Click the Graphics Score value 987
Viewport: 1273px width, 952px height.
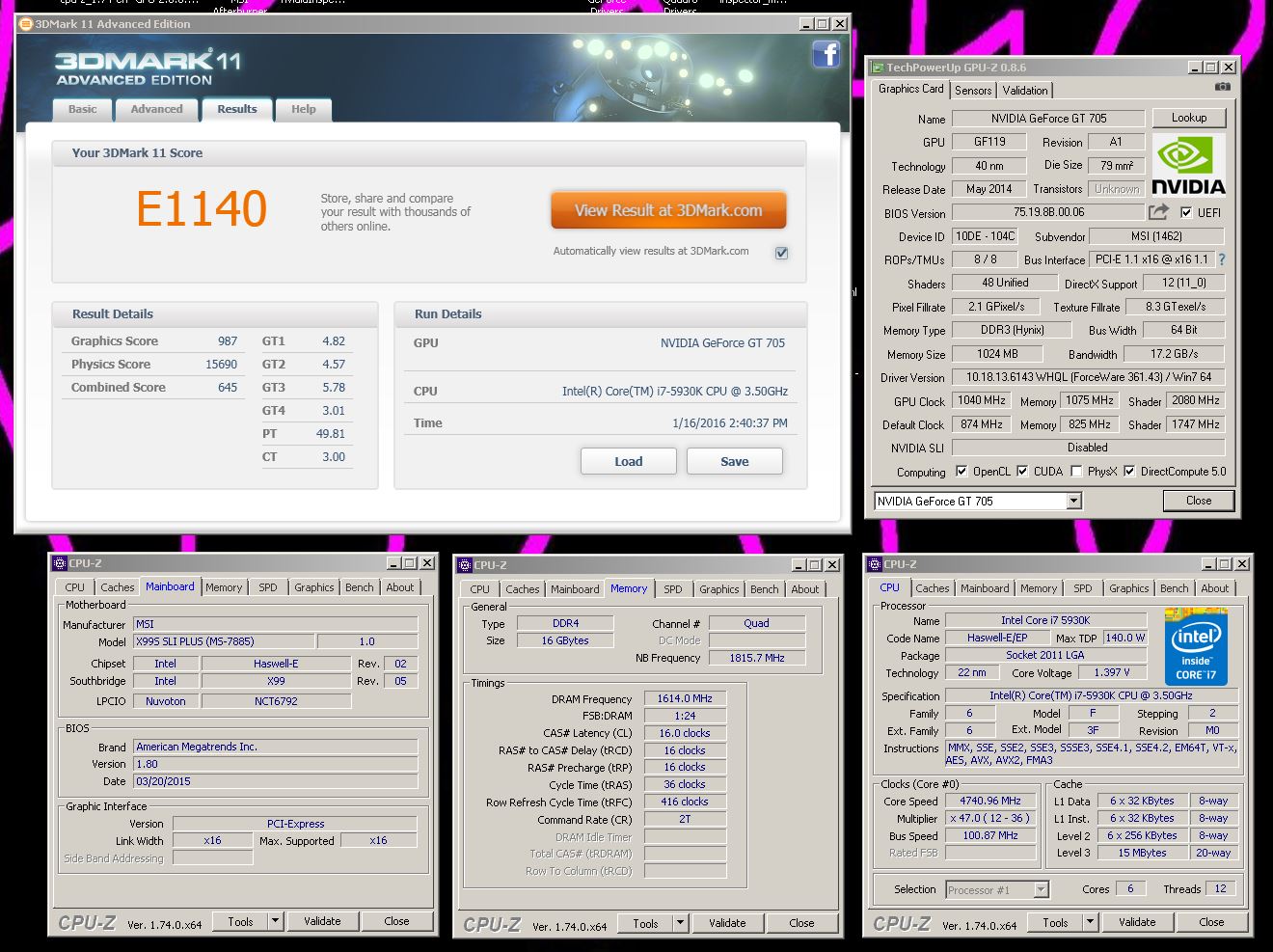click(228, 340)
